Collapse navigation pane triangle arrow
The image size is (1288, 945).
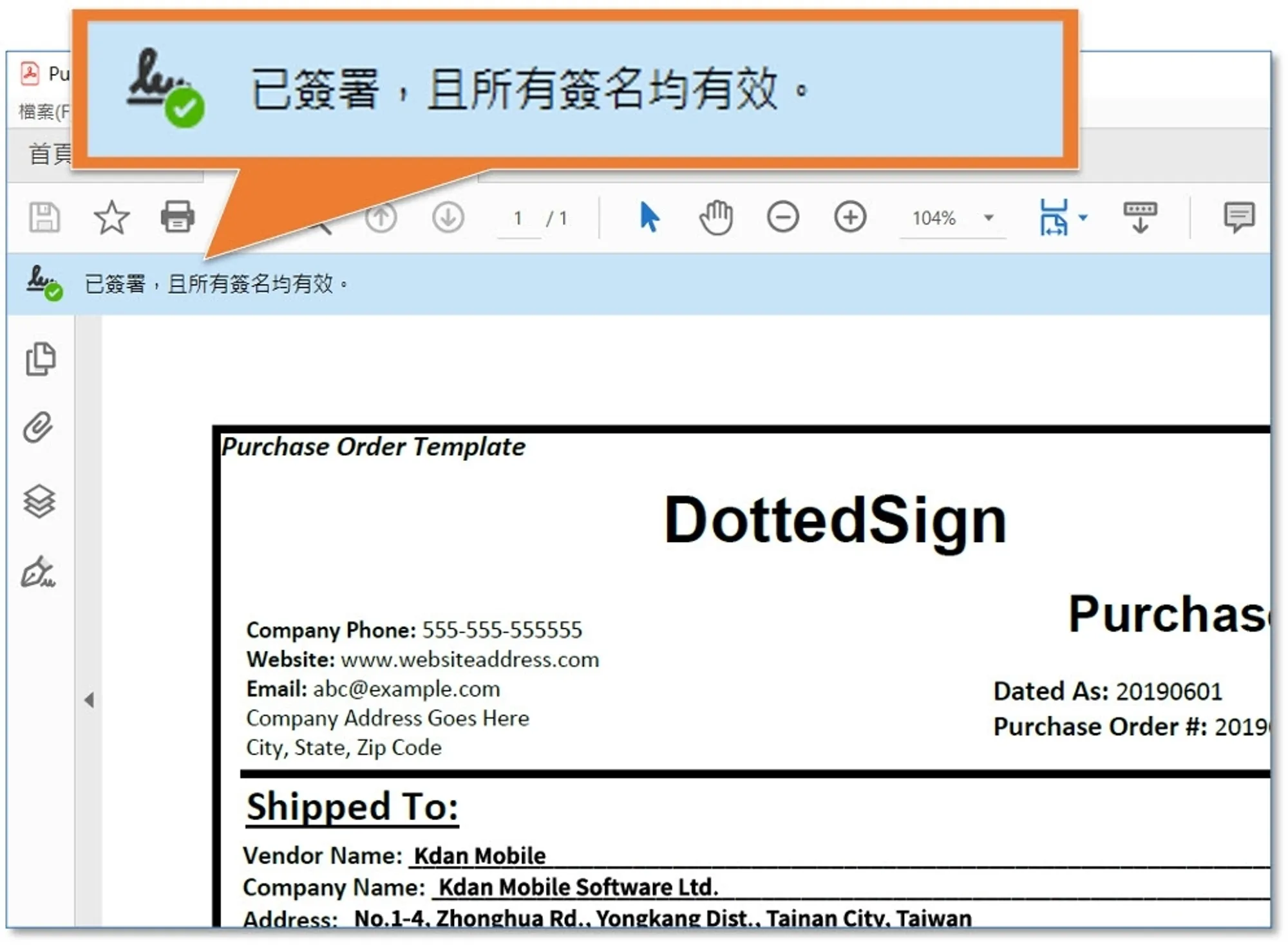(90, 700)
